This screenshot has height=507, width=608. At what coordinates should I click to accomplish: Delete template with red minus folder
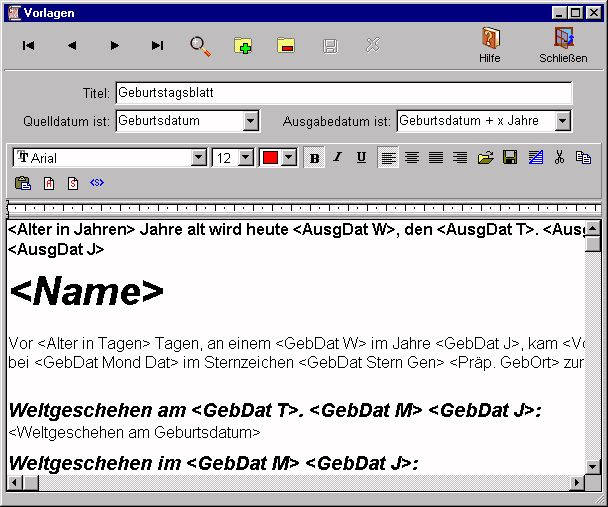286,45
